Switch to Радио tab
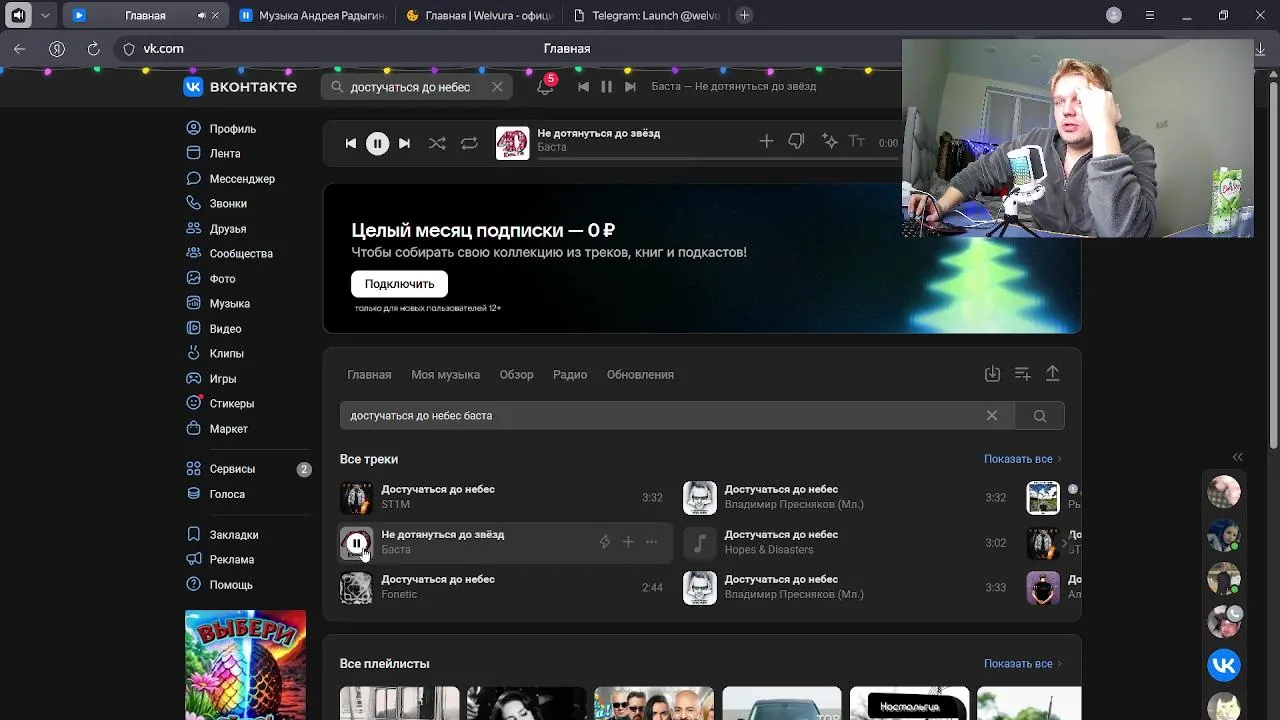 pos(570,375)
